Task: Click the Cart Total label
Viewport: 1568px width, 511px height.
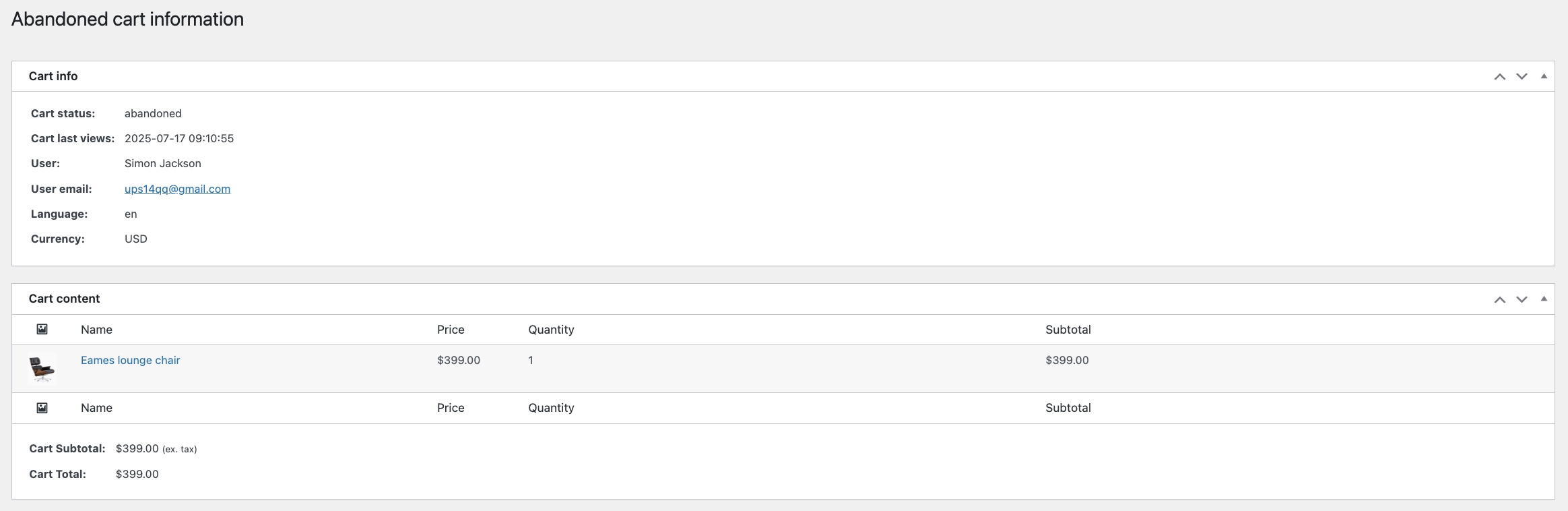Action: [x=58, y=474]
